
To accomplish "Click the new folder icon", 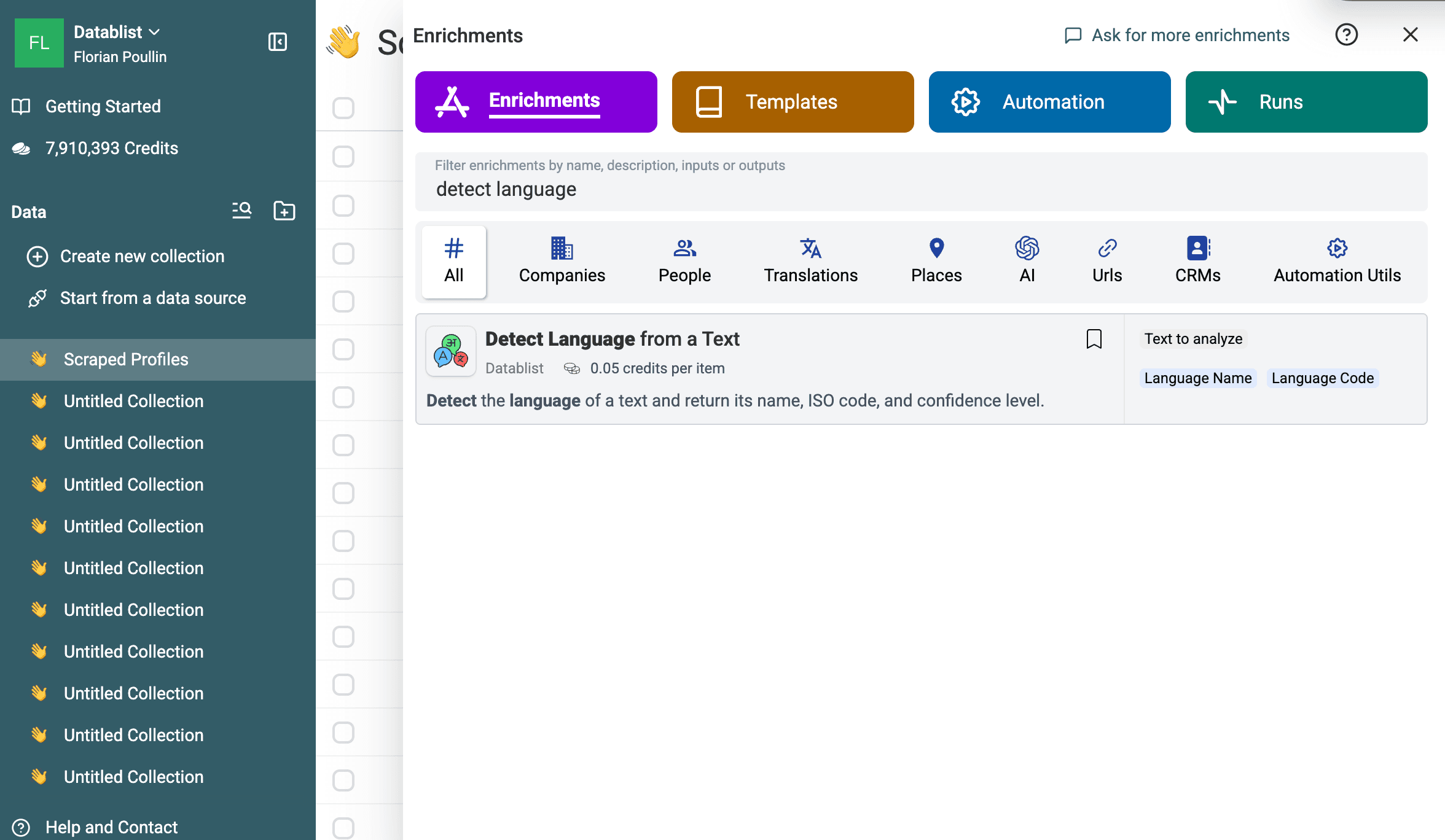I will pyautogui.click(x=284, y=211).
